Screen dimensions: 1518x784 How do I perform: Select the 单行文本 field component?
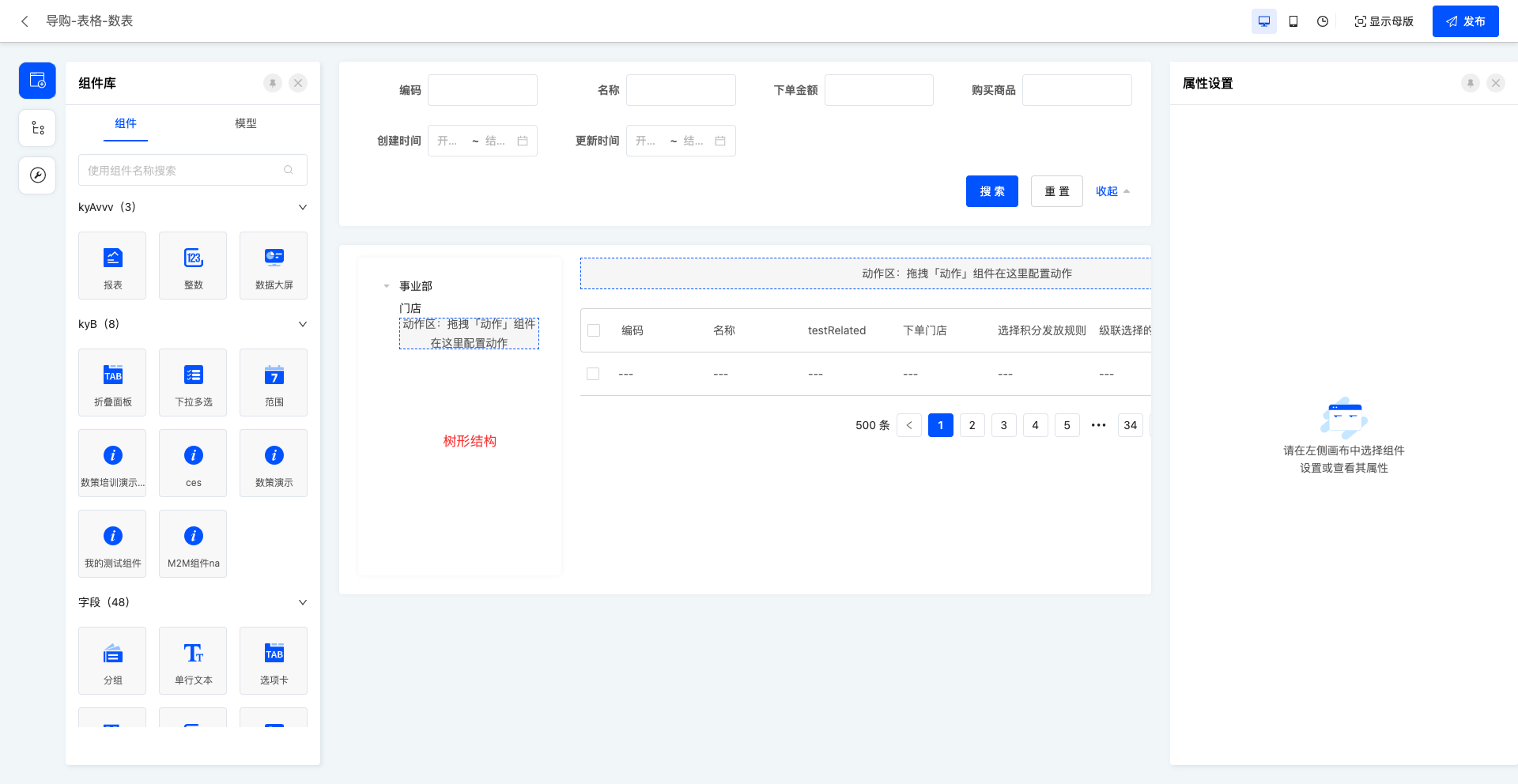192,661
